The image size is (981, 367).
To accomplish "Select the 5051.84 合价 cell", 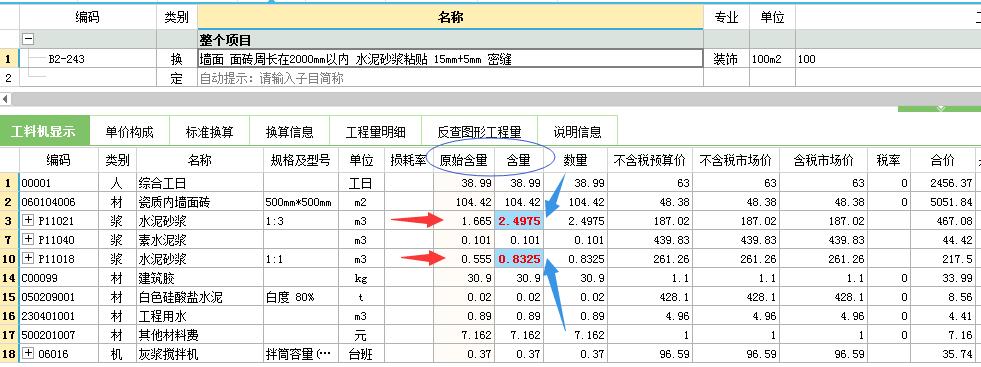I will (942, 203).
